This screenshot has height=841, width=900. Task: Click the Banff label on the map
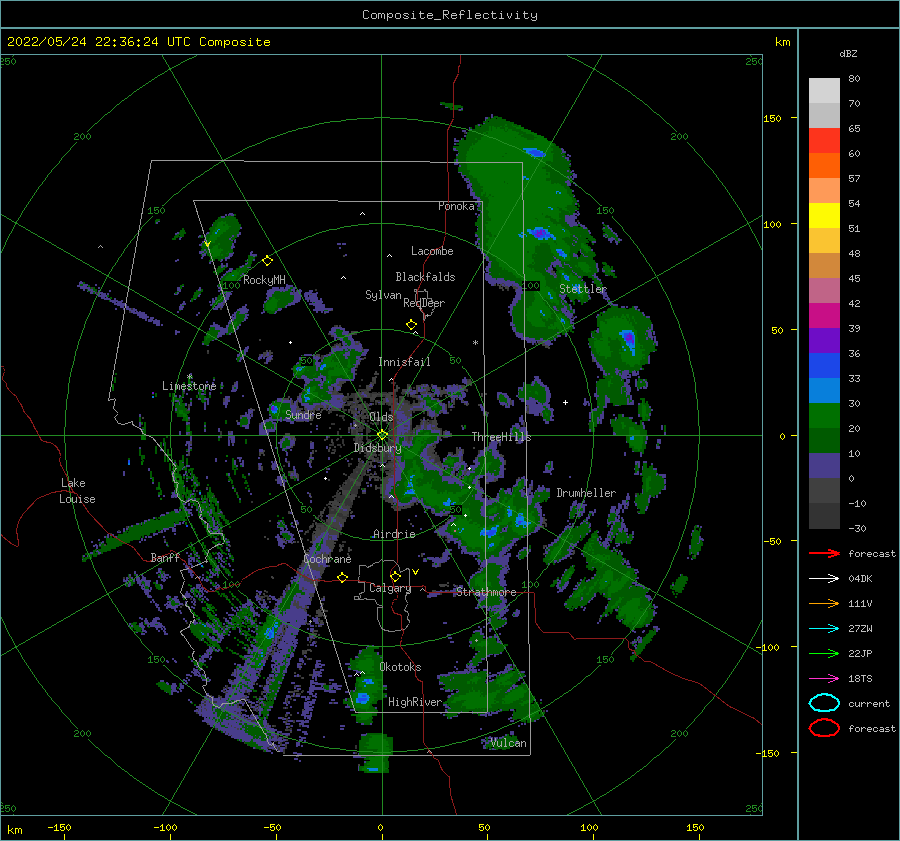pos(165,557)
